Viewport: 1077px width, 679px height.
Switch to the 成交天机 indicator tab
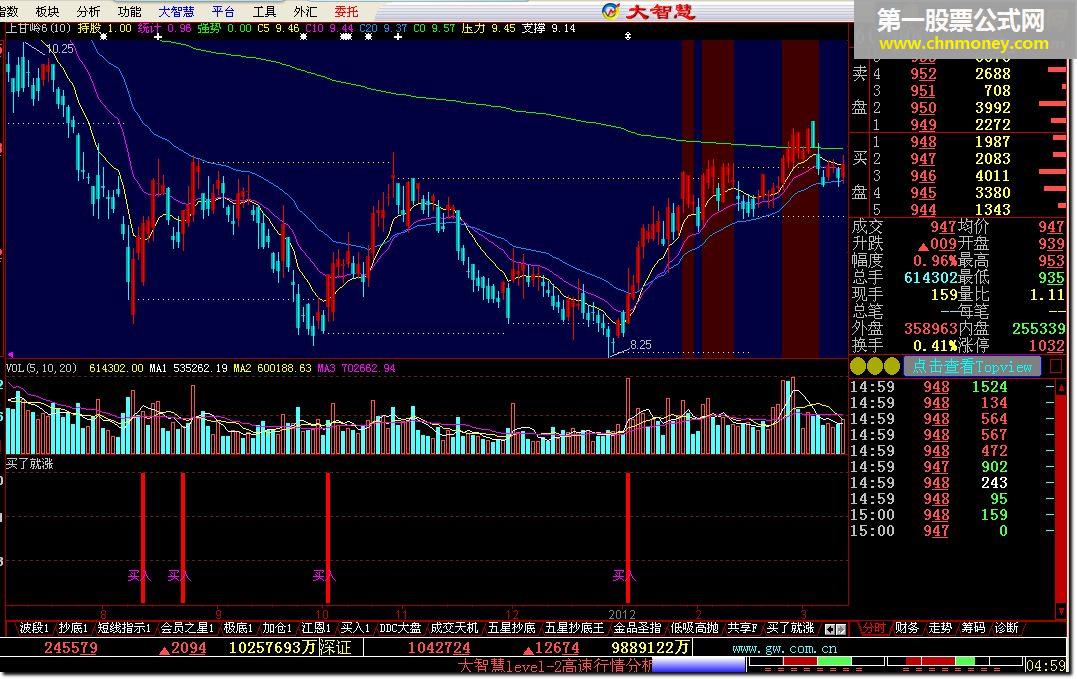coord(454,628)
